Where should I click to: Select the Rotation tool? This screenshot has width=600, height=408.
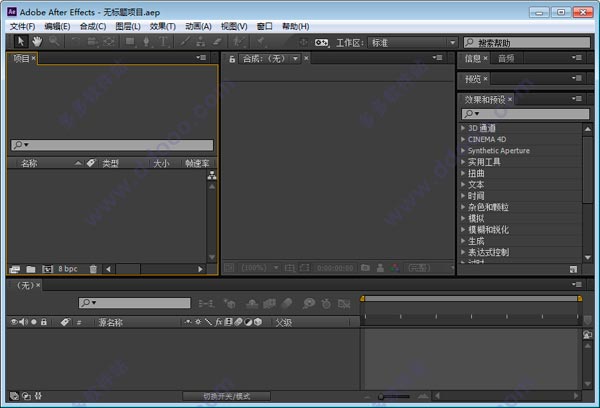tap(75, 41)
